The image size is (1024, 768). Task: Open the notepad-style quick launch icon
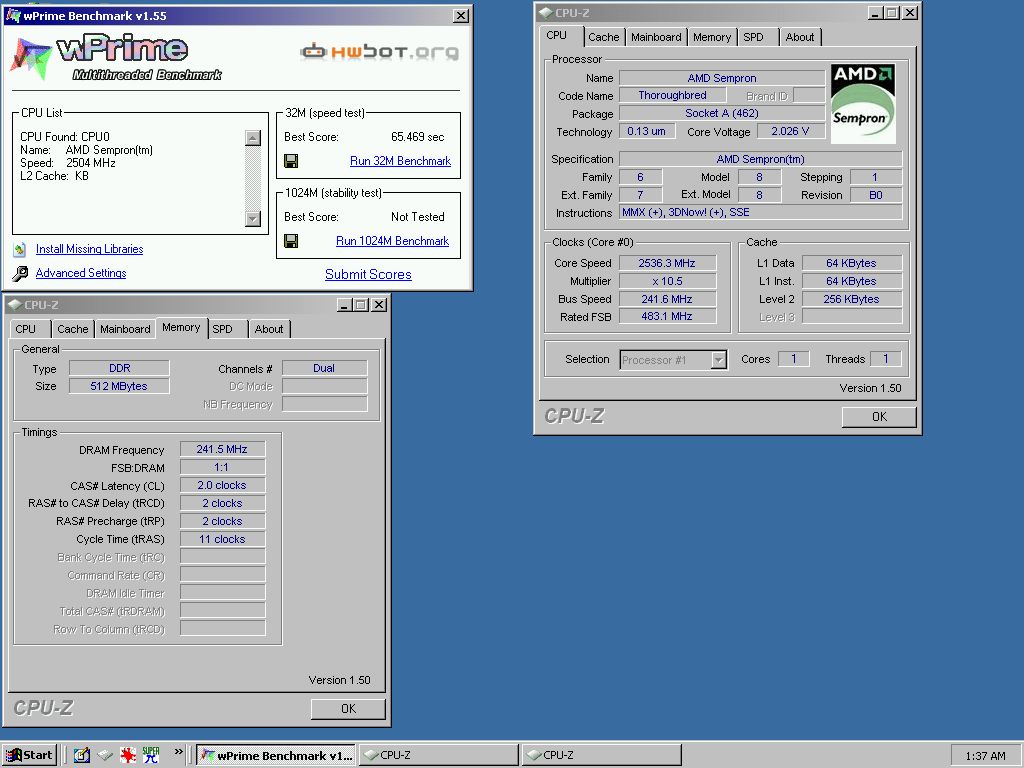[x=82, y=755]
